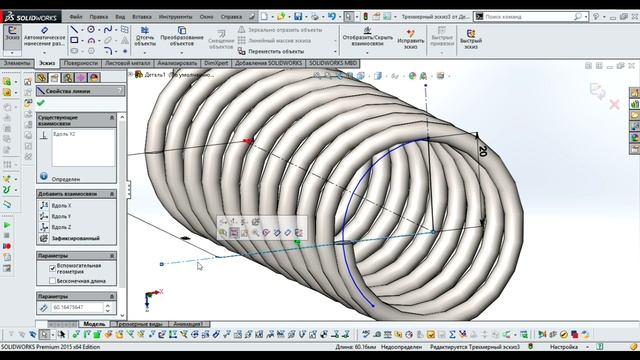Switch to Поверхности ribbon tab
This screenshot has height=360, width=640.
pyautogui.click(x=80, y=63)
